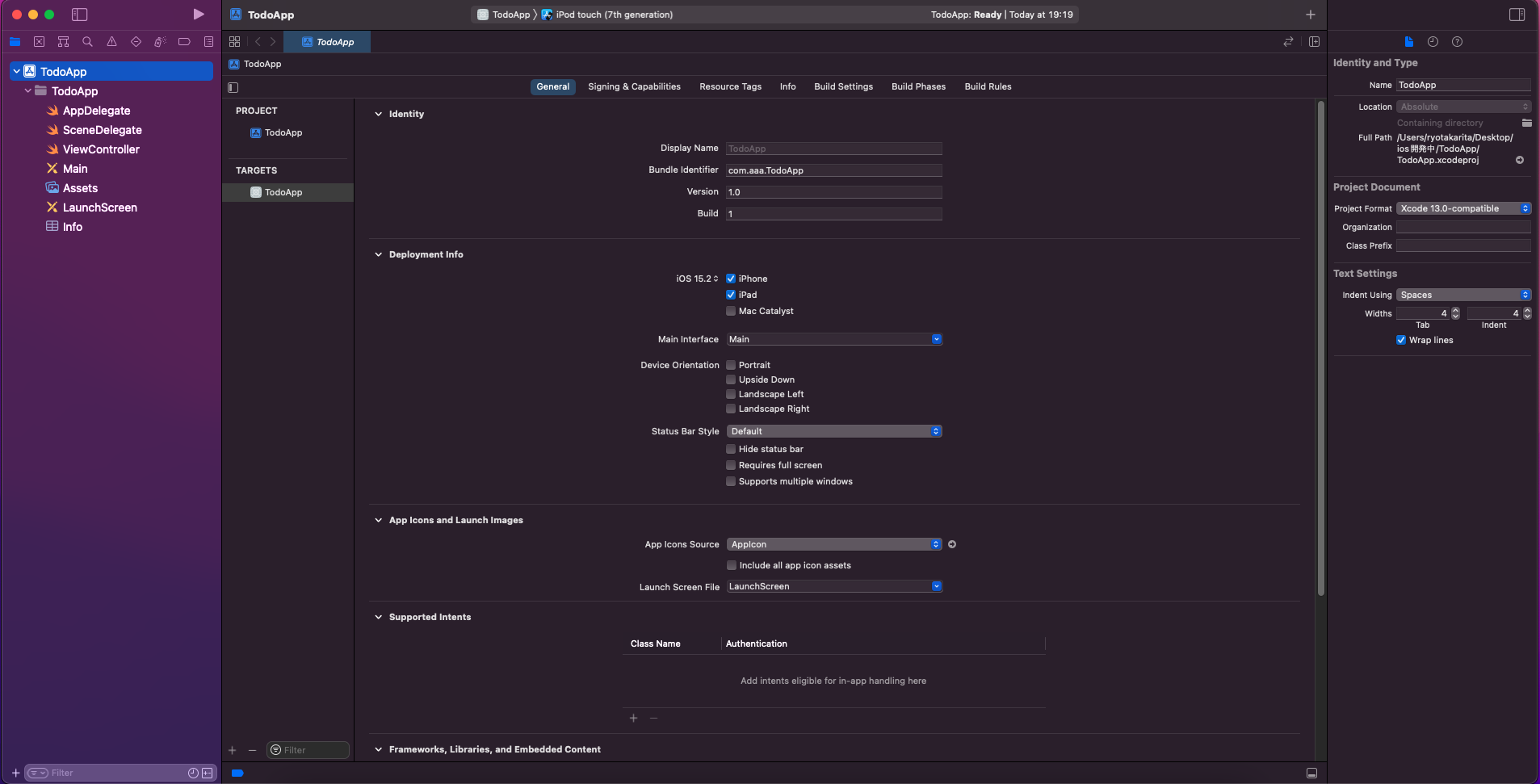Viewport: 1540px width, 784px height.
Task: Open the App Icons Source dropdown
Action: (834, 544)
